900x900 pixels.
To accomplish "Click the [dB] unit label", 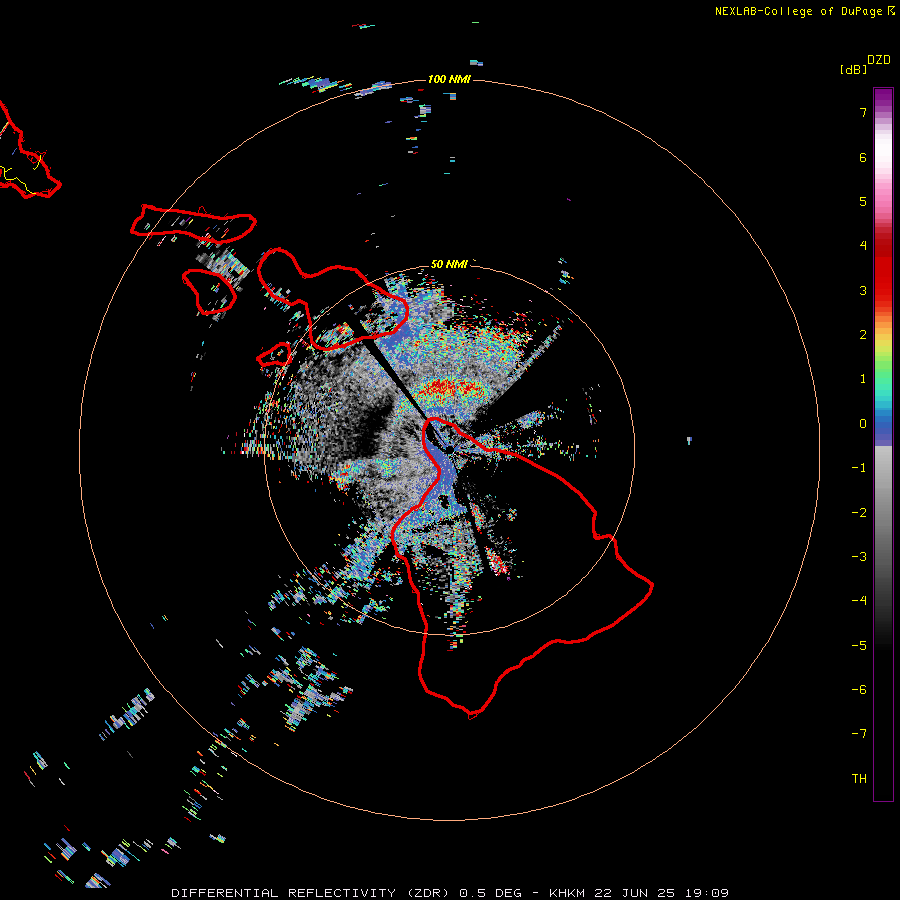I will [854, 69].
